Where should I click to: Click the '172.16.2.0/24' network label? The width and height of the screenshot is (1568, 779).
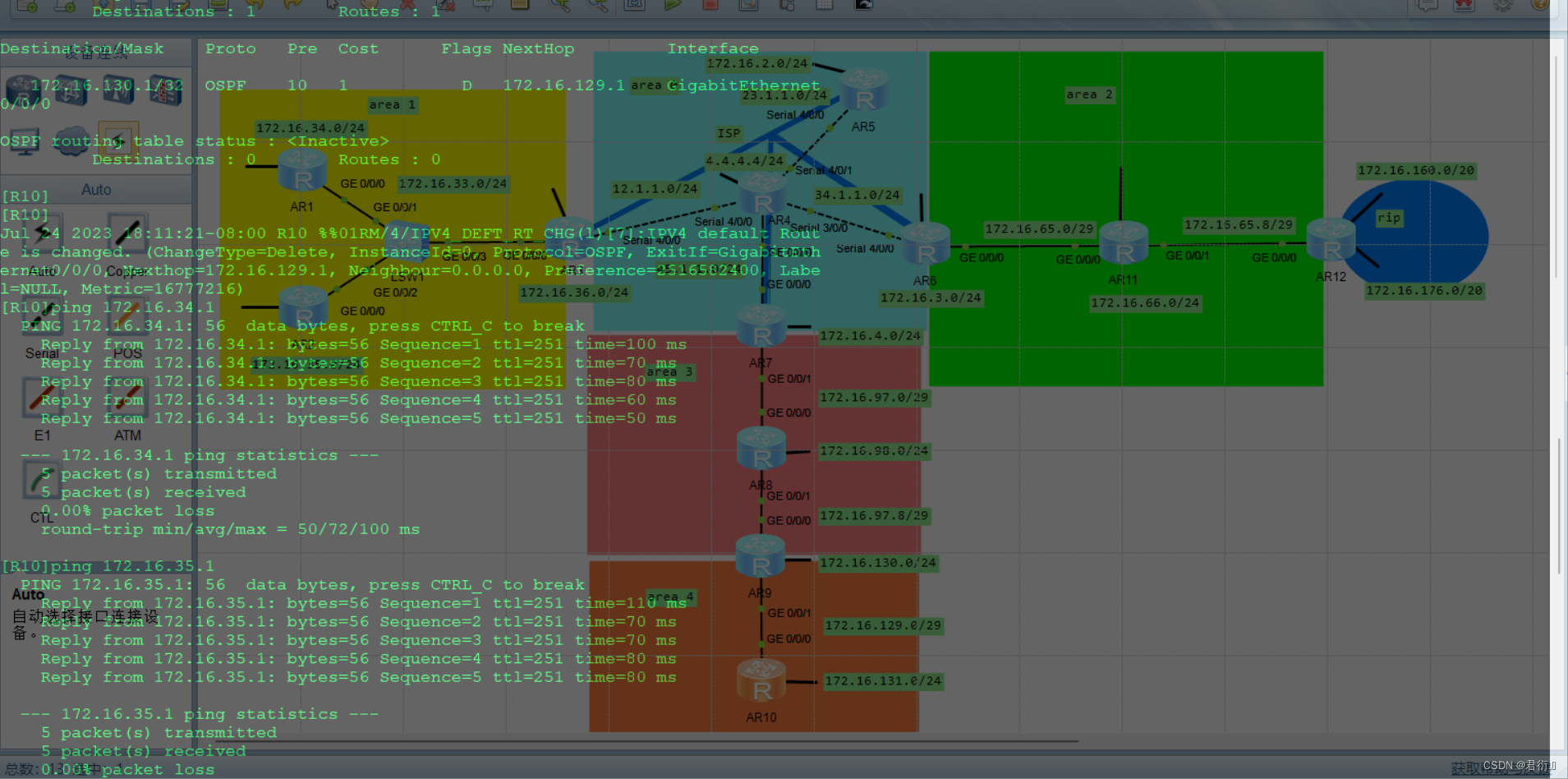pyautogui.click(x=757, y=64)
